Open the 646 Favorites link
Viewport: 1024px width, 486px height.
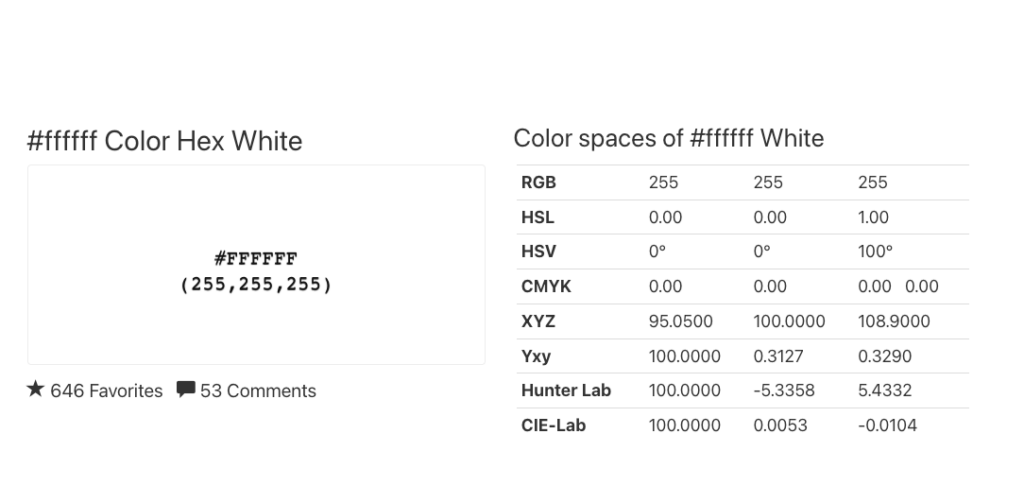pos(106,391)
